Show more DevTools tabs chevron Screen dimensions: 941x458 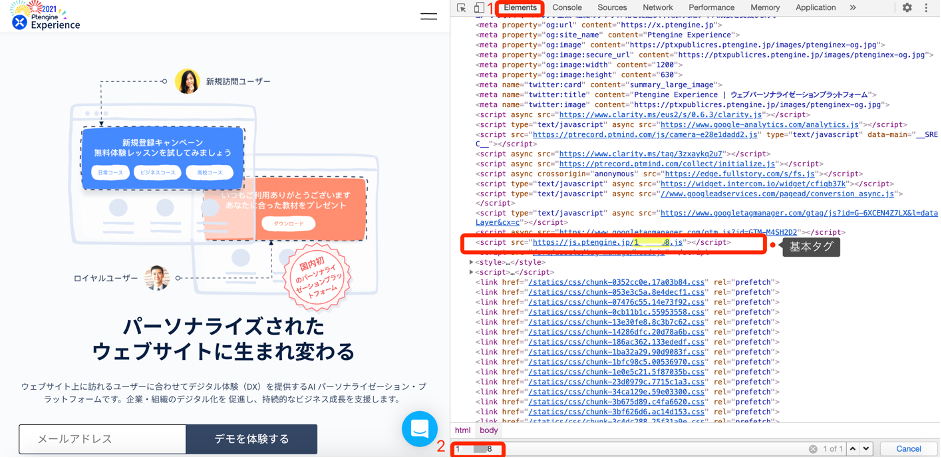pyautogui.click(x=853, y=8)
